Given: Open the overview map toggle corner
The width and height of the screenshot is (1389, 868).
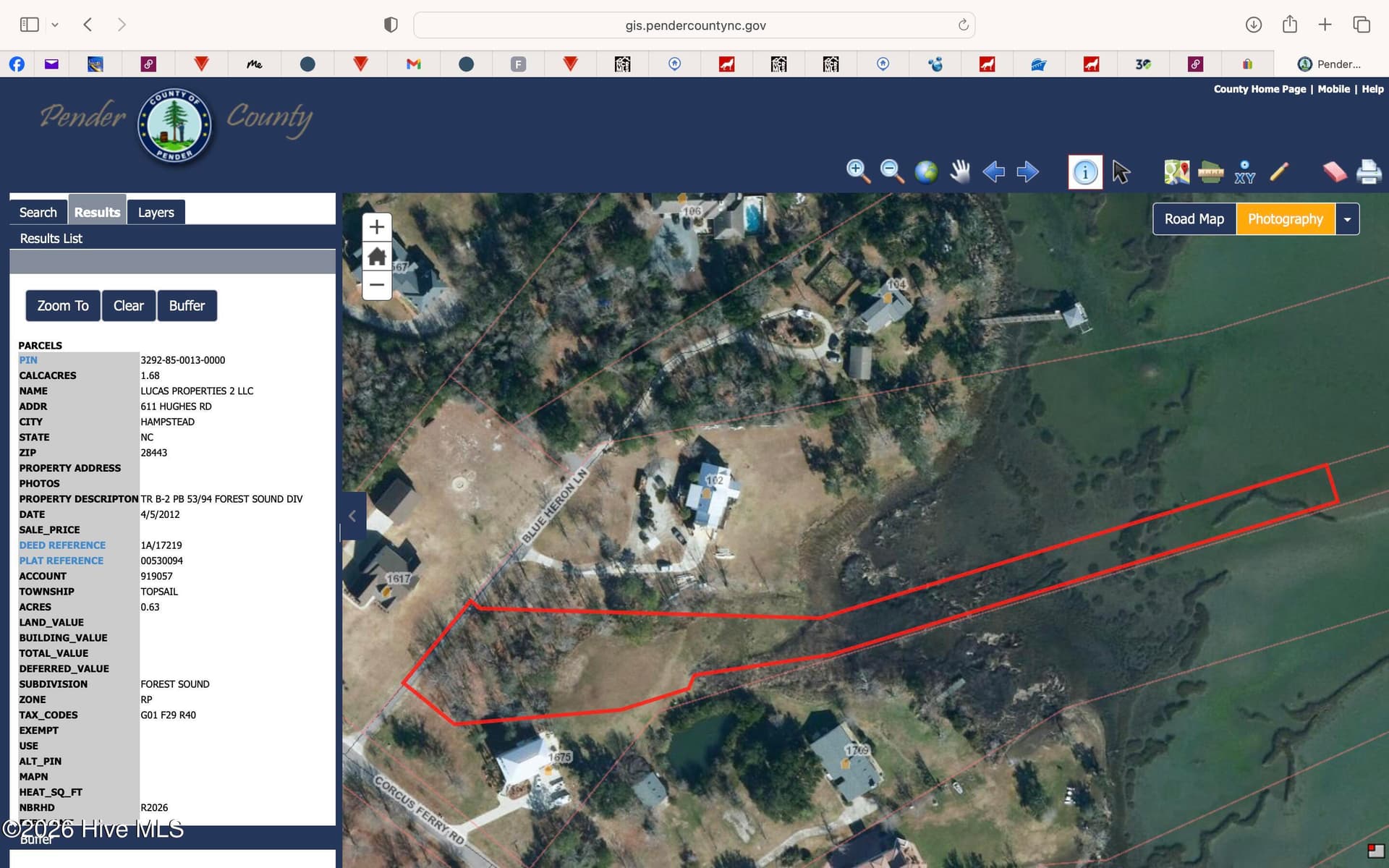Looking at the screenshot, I should pos(1375,851).
